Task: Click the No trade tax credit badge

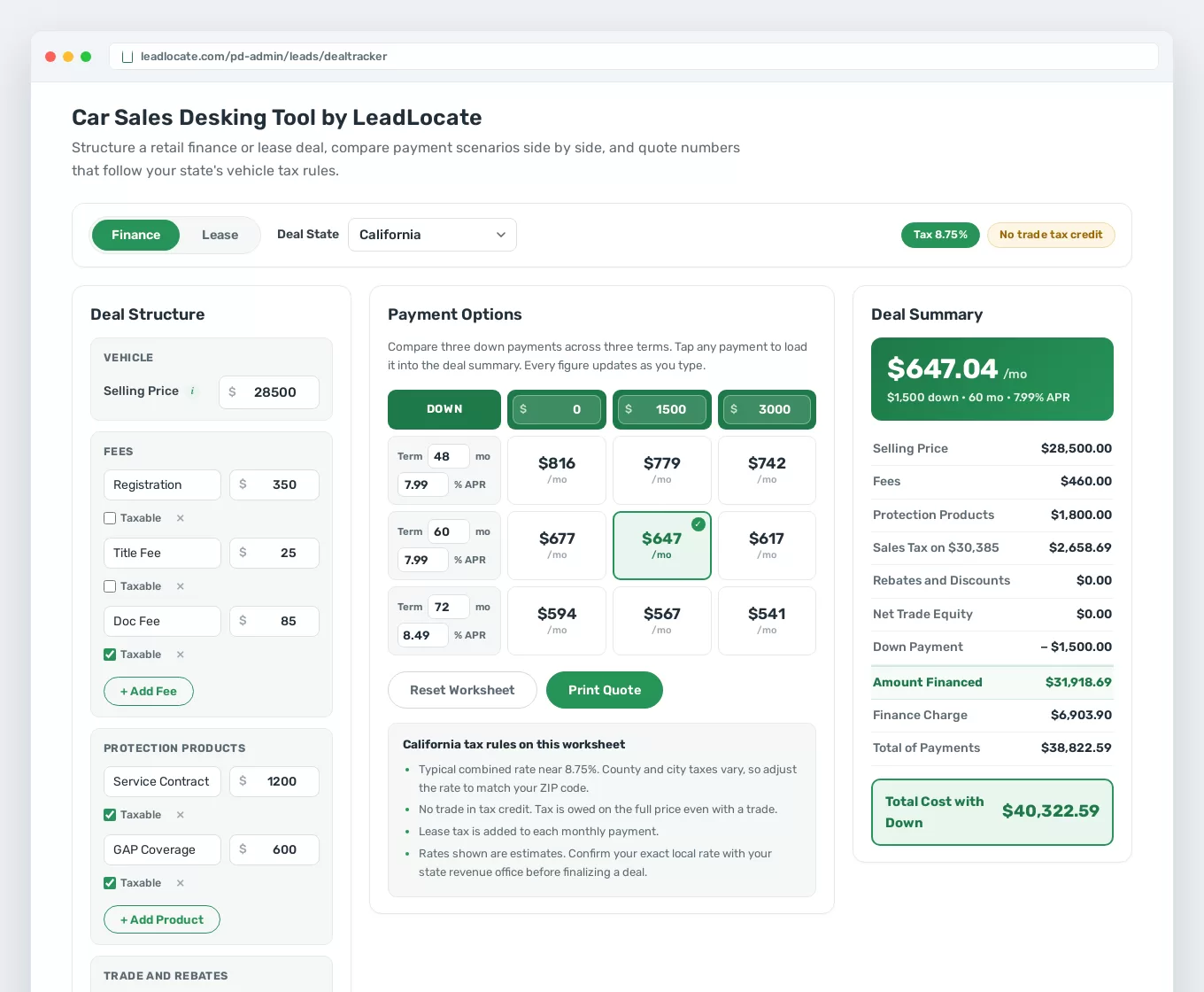Action: [1051, 235]
